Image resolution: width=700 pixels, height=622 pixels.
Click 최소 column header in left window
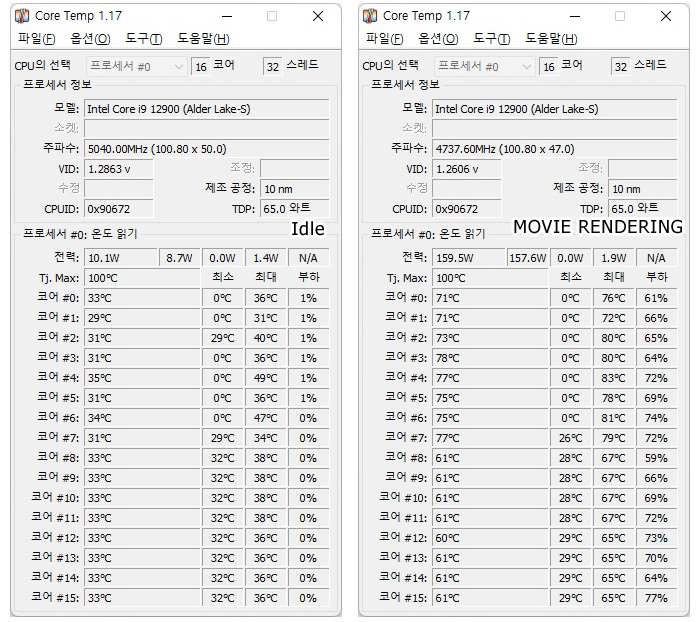click(223, 277)
